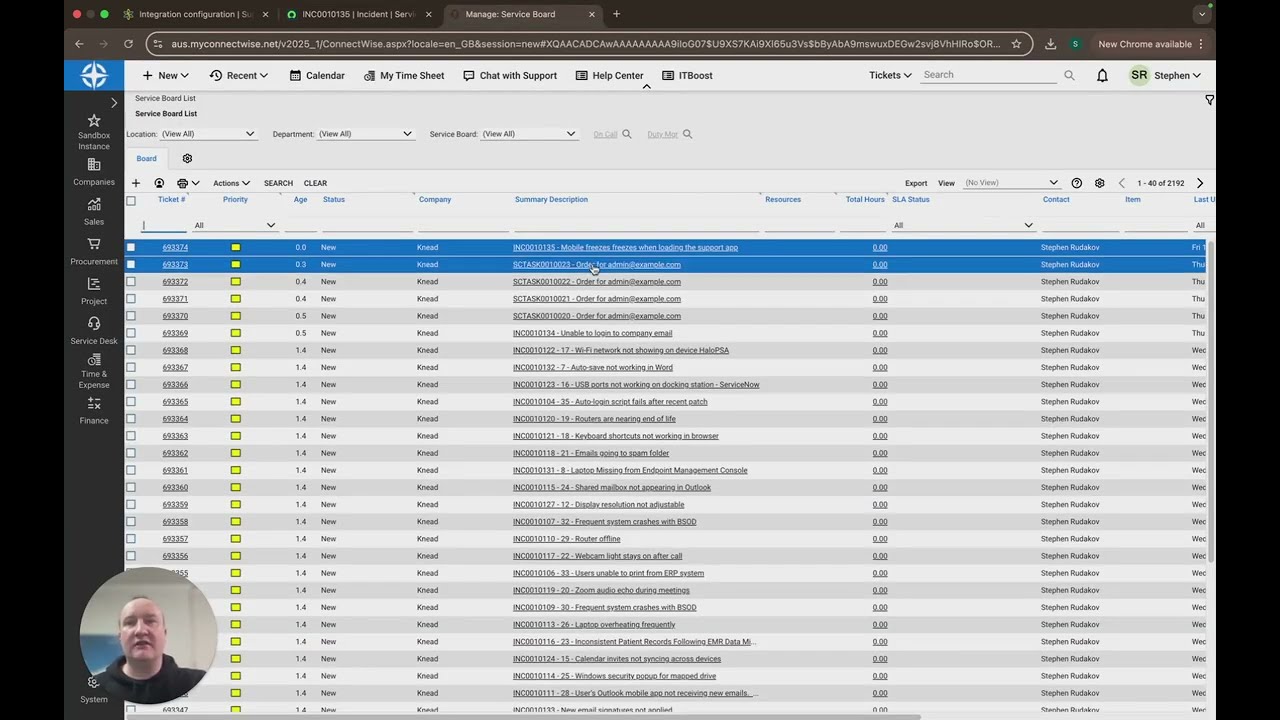
Task: Open the Priority filter dropdown
Action: 235,225
